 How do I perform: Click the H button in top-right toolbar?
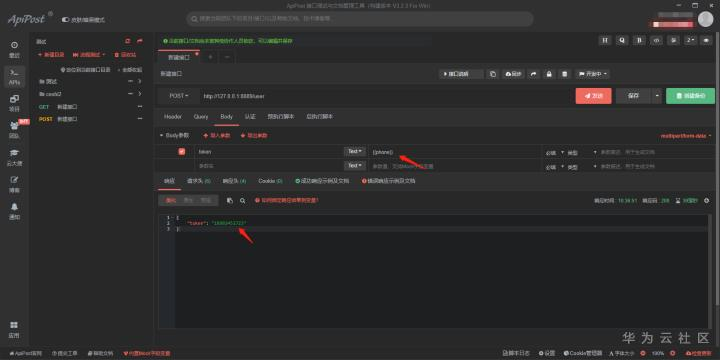(605, 40)
